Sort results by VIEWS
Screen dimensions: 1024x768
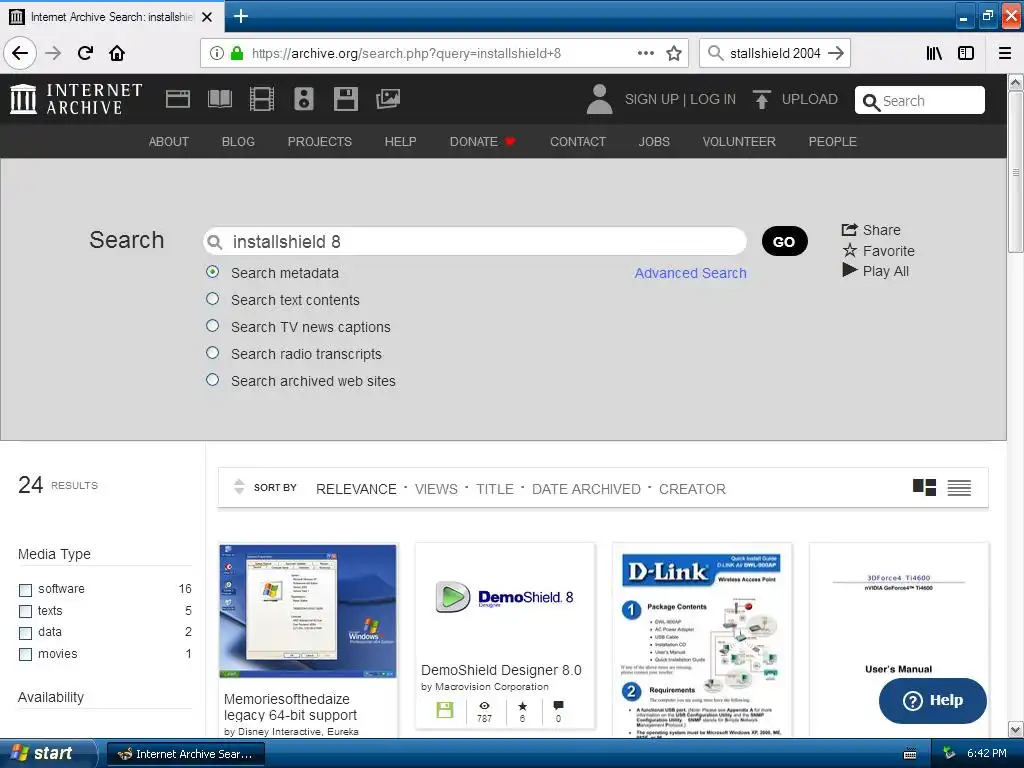(x=436, y=489)
